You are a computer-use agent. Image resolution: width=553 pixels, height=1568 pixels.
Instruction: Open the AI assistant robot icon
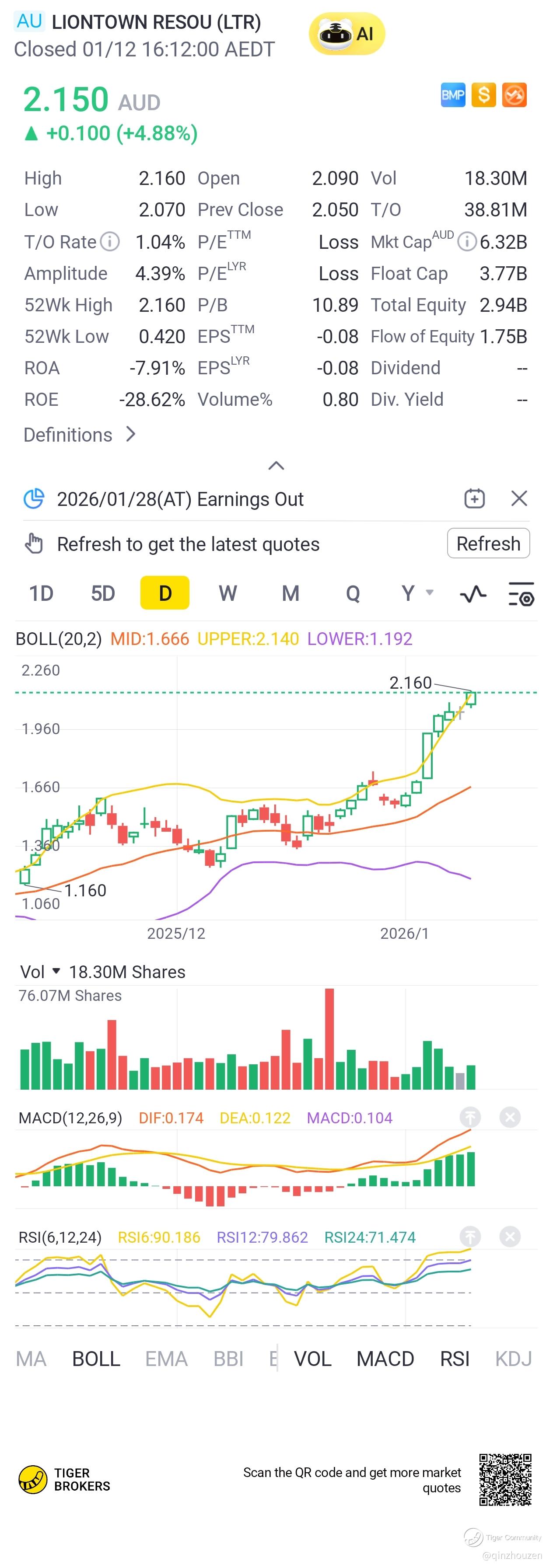(x=346, y=34)
